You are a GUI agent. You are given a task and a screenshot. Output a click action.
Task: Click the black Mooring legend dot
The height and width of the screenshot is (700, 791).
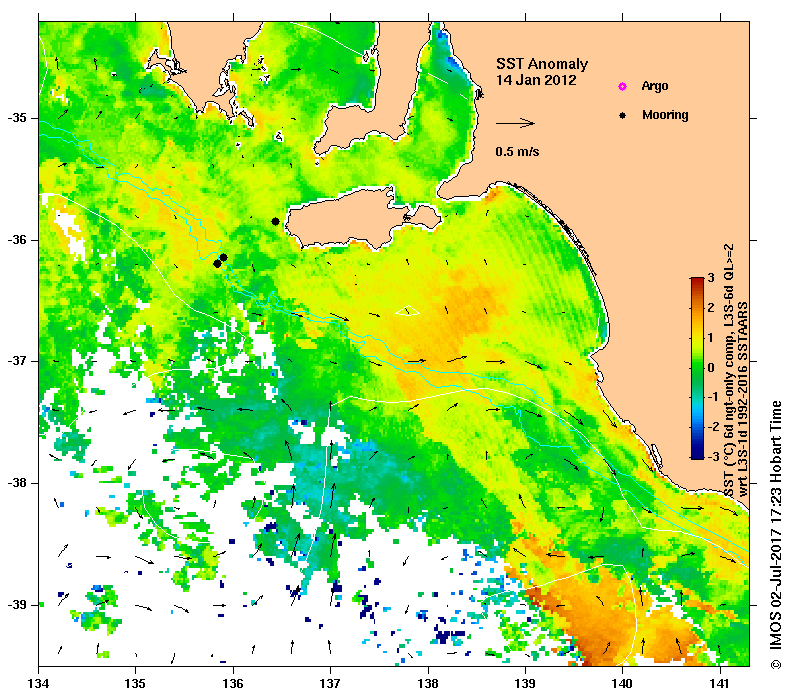[x=623, y=115]
